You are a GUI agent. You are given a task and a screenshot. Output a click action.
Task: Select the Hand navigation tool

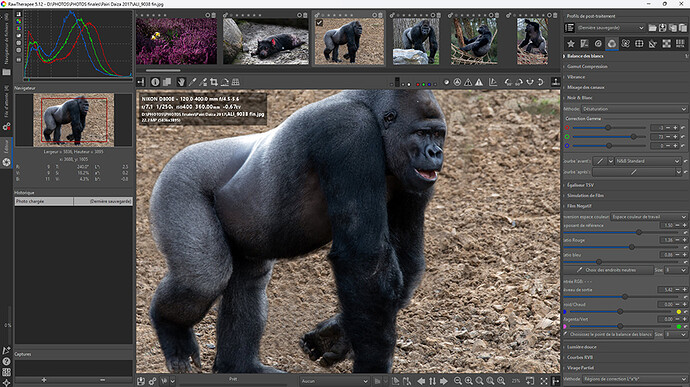[181, 82]
